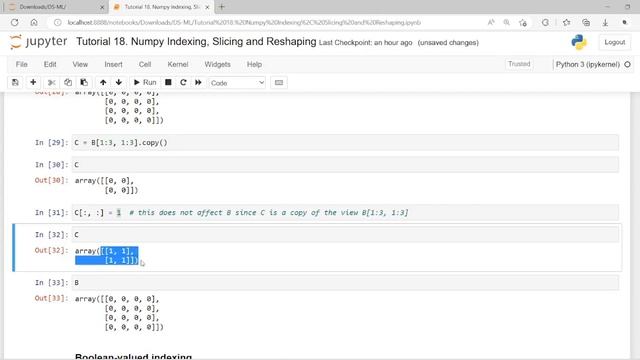Open the cell type Code dropdown
Screen dimensions: 640x360
point(237,83)
